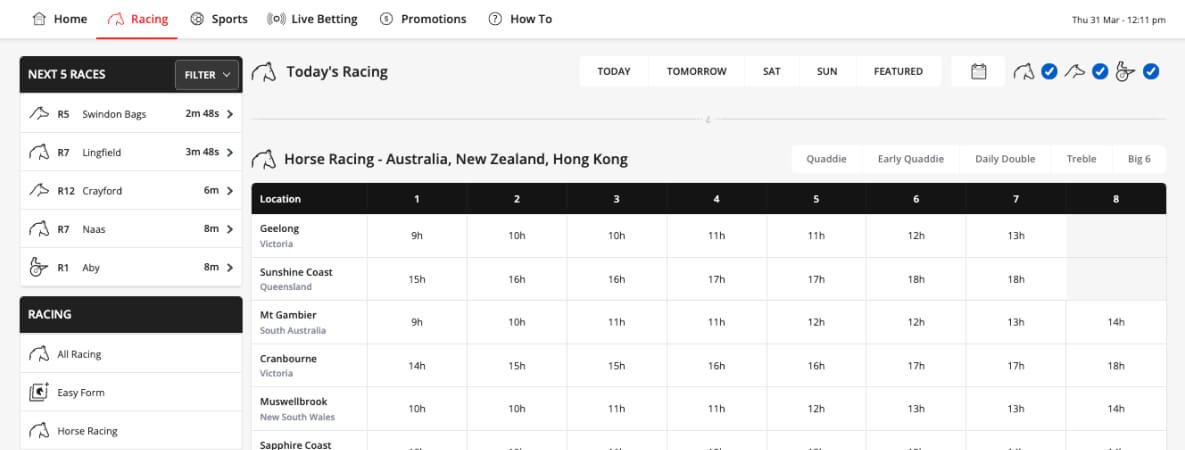Expand Aby R1 chevron

pyautogui.click(x=230, y=267)
